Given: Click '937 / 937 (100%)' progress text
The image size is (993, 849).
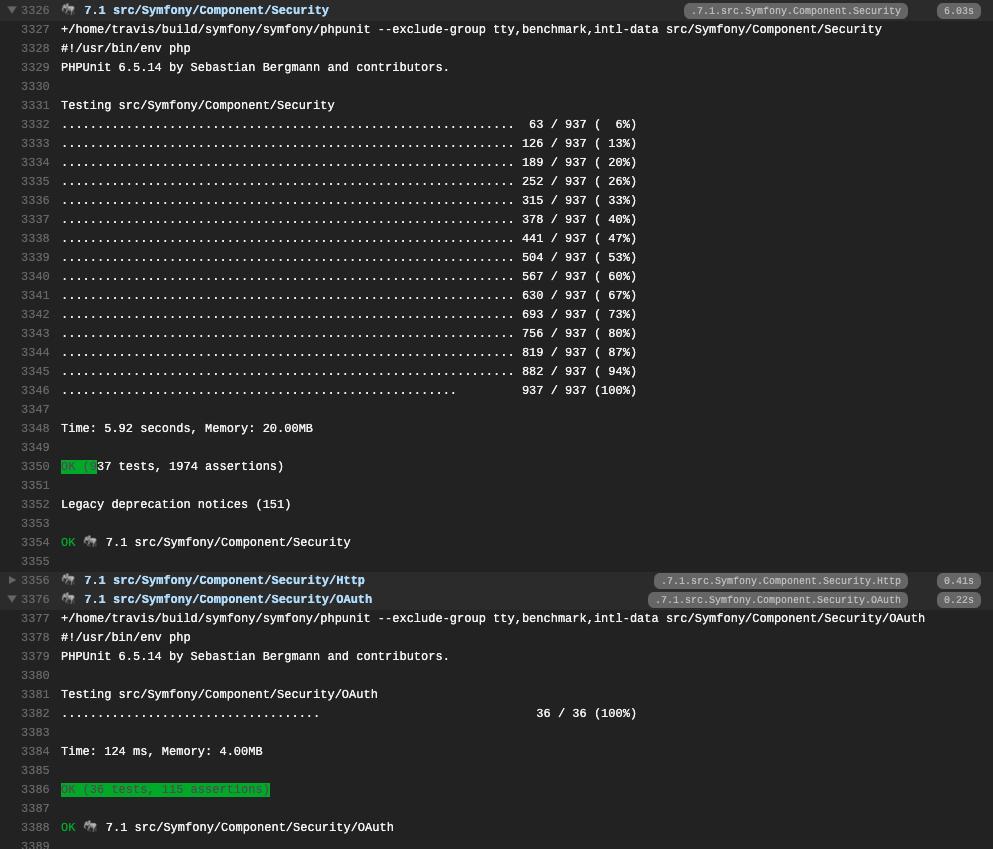Looking at the screenshot, I should click(579, 390).
